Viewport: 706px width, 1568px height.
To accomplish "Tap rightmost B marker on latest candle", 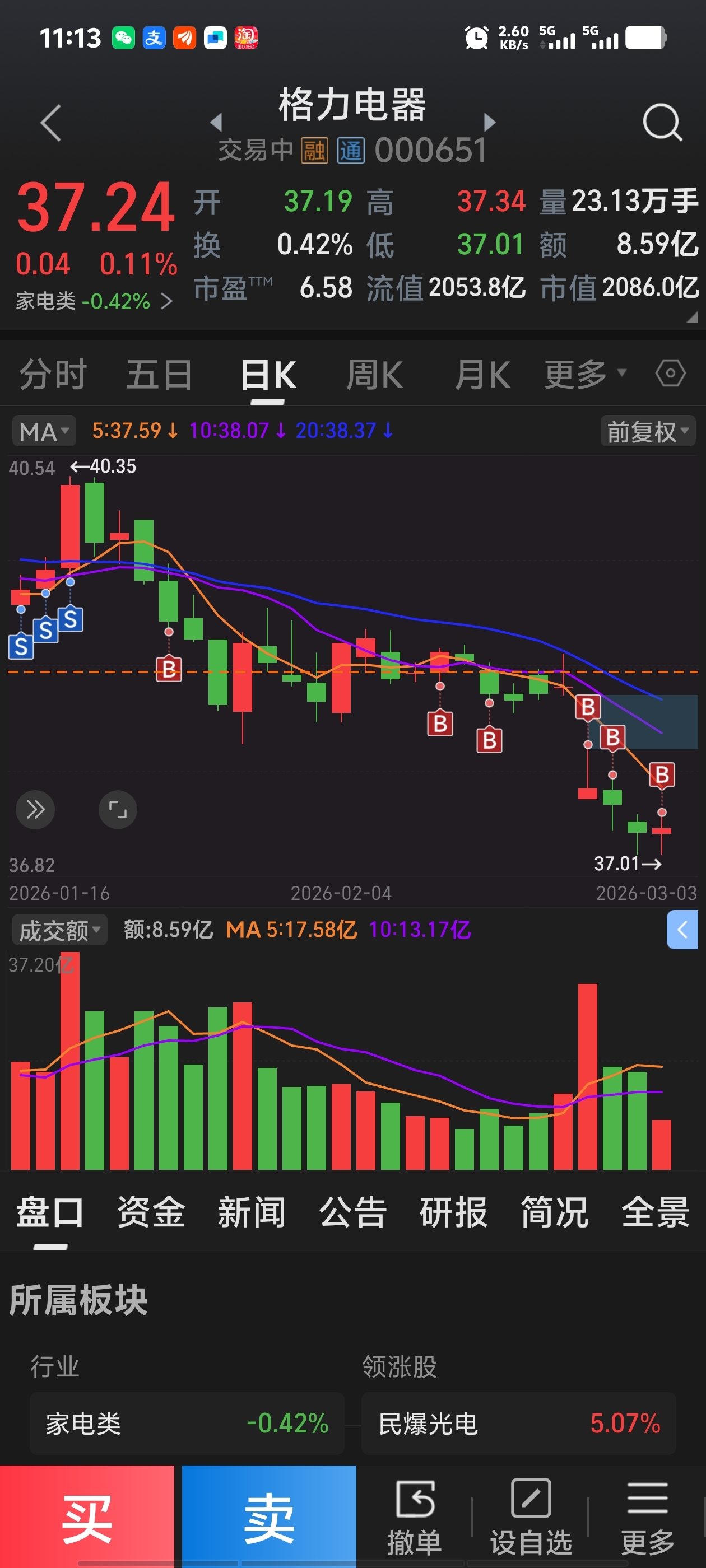I will [x=662, y=775].
